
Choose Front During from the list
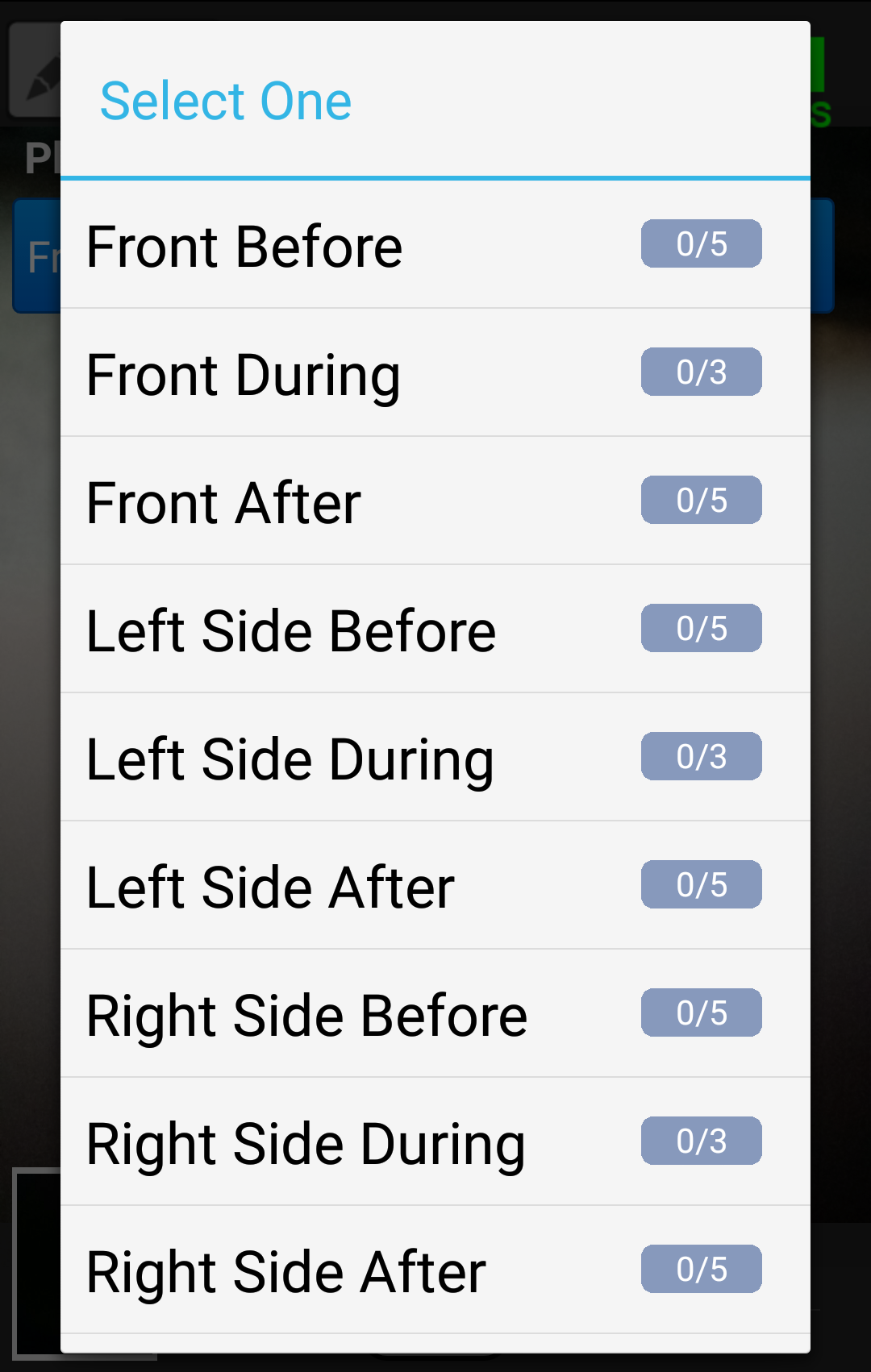(244, 375)
